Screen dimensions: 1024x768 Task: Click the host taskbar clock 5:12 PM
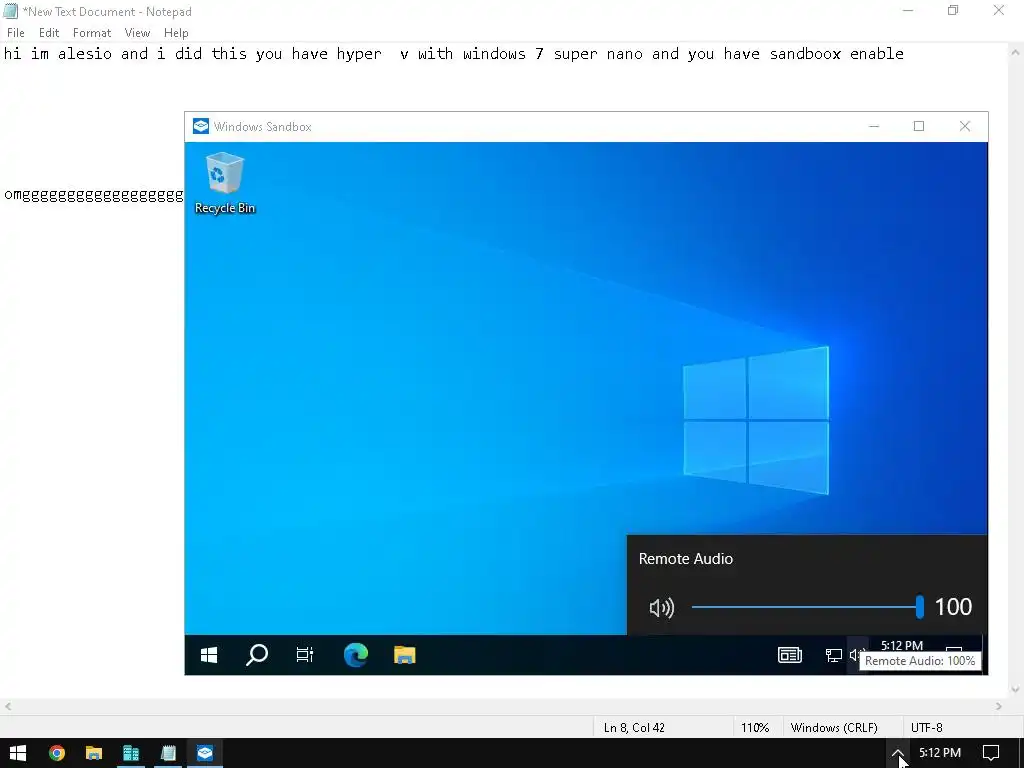tap(940, 753)
